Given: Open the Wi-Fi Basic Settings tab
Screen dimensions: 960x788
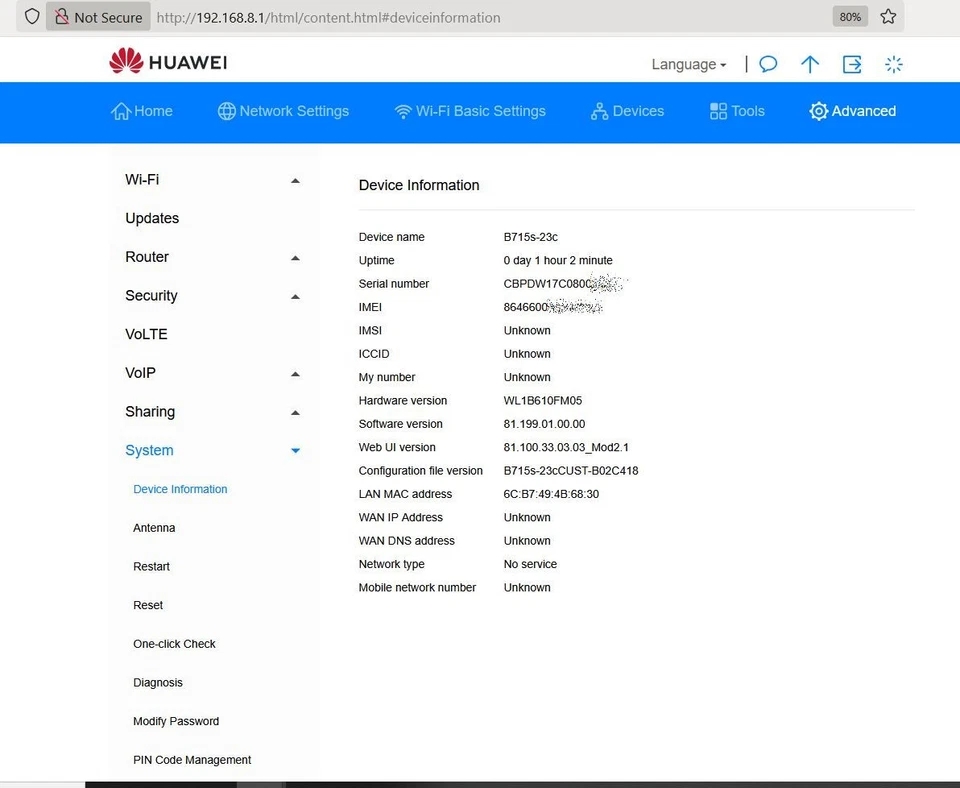Looking at the screenshot, I should (x=470, y=111).
